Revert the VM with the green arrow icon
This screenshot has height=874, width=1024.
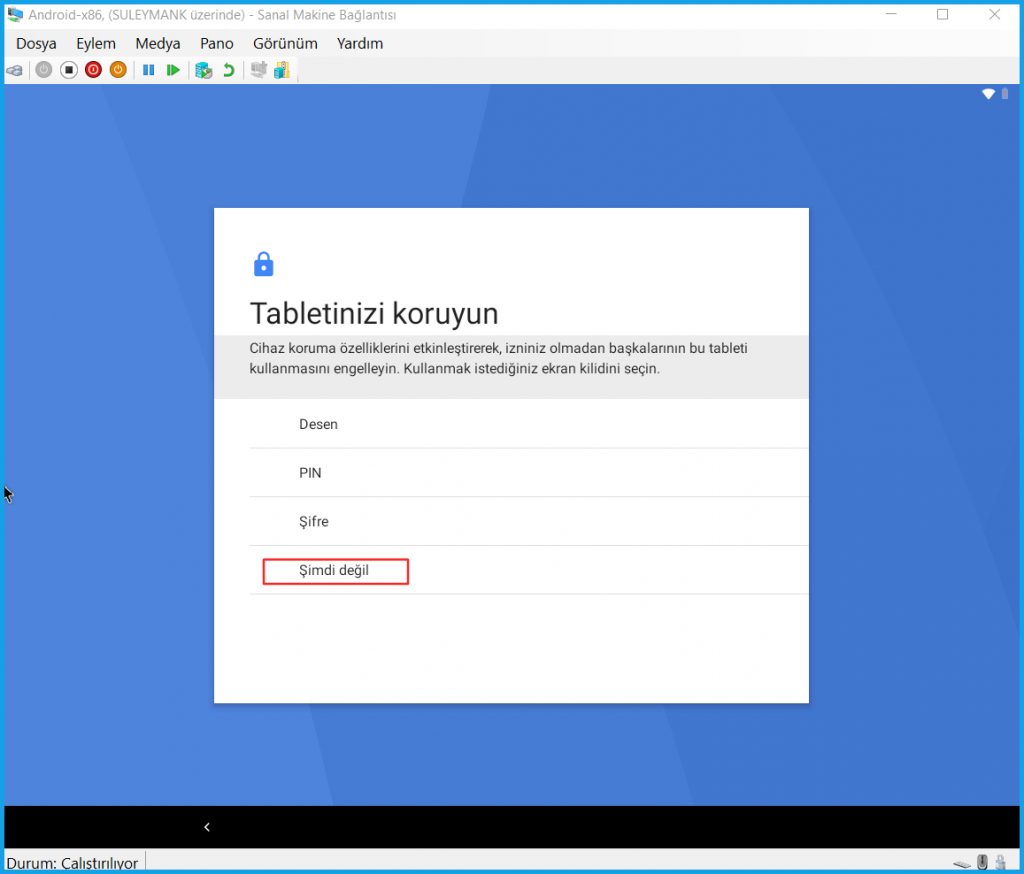tap(229, 70)
